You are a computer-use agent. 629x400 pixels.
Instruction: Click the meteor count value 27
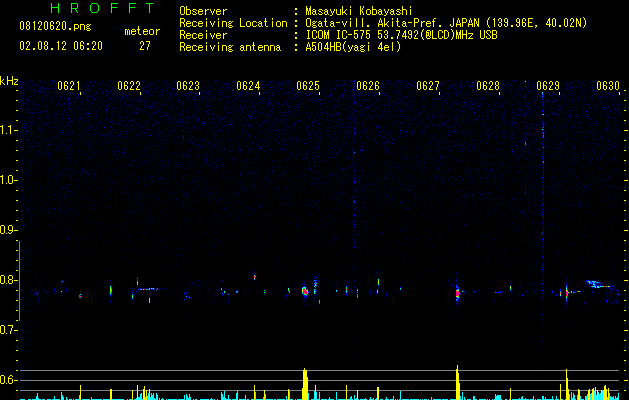pyautogui.click(x=145, y=46)
